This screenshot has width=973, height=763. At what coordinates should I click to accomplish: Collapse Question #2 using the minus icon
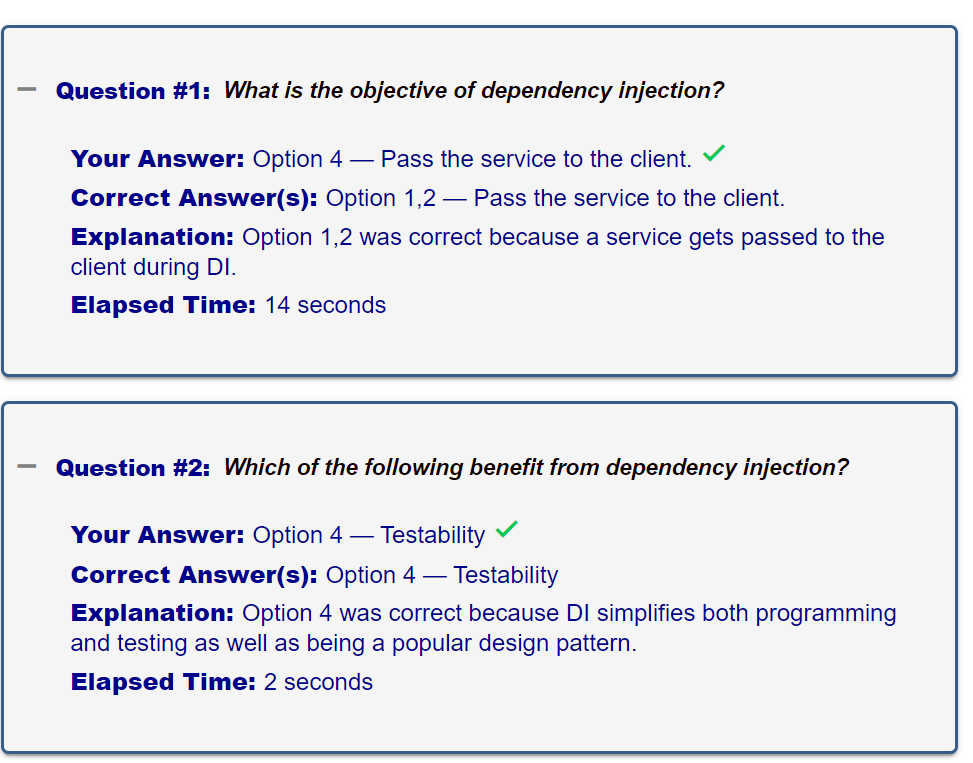(27, 466)
